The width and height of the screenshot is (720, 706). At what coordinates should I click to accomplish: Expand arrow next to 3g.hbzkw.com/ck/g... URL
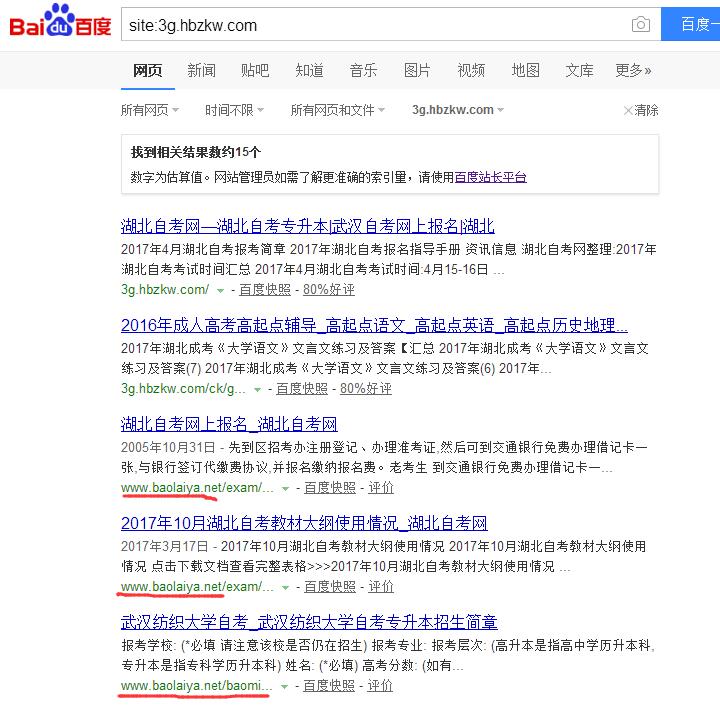(x=258, y=390)
